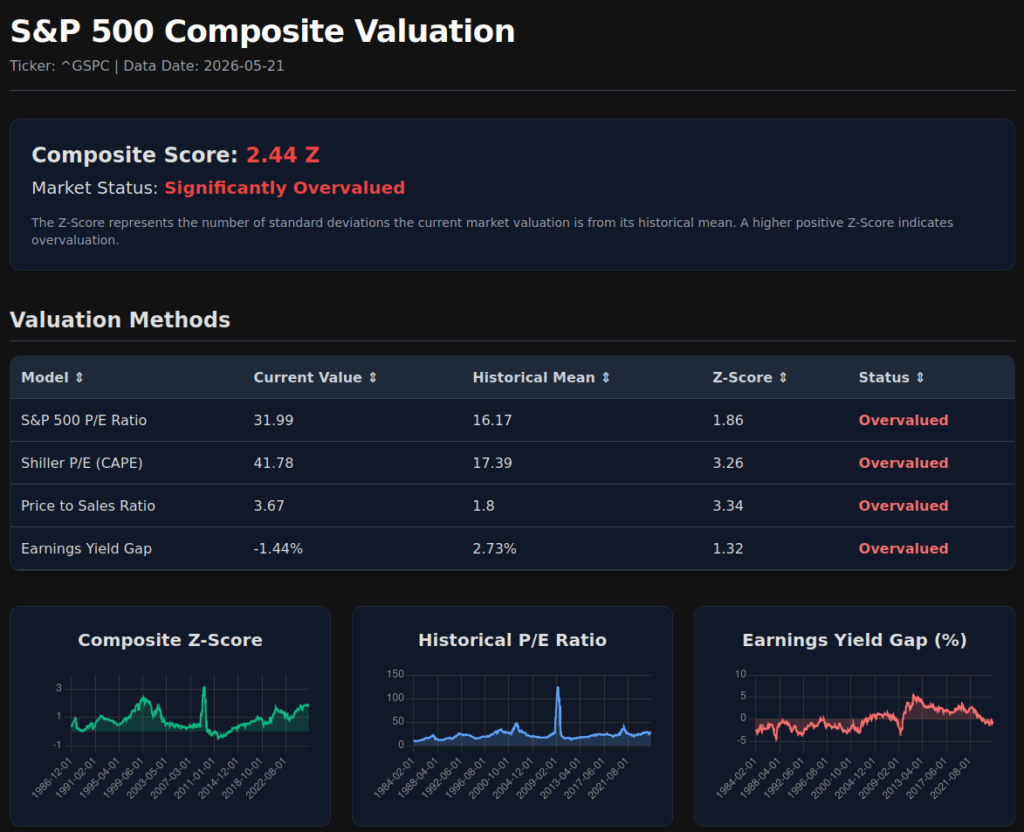Screen dimensions: 1024x832
Task: Click Overvalued status in S&P 500 P/E row
Action: pyautogui.click(x=903, y=420)
